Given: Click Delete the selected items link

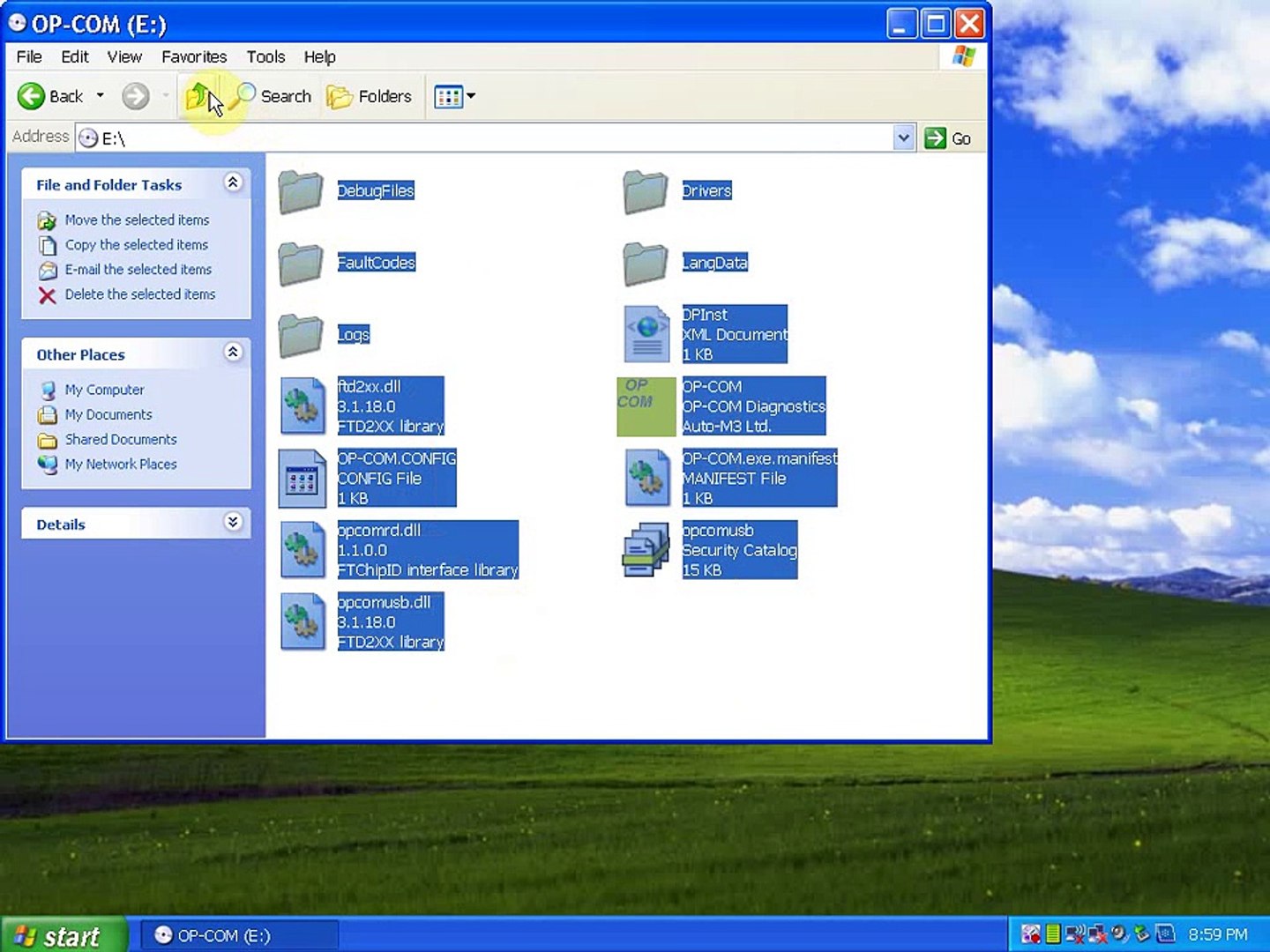Looking at the screenshot, I should 139,294.
